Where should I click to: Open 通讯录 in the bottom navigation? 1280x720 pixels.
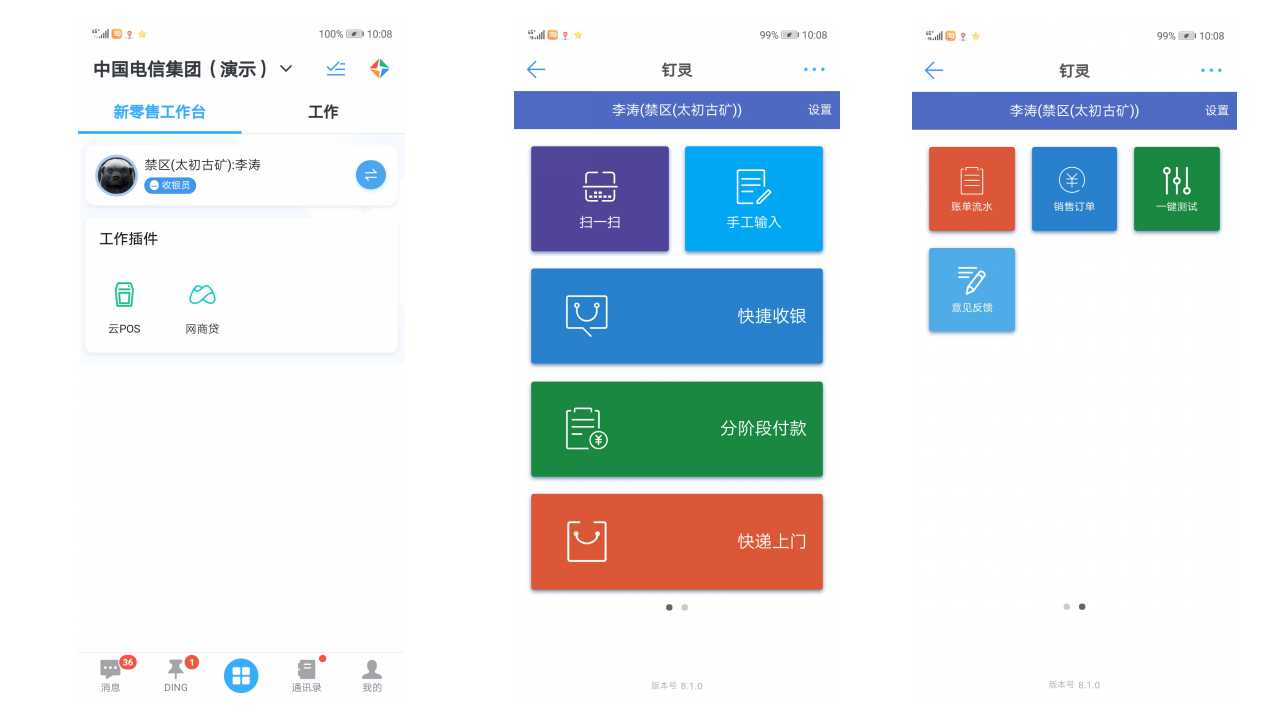click(x=307, y=676)
